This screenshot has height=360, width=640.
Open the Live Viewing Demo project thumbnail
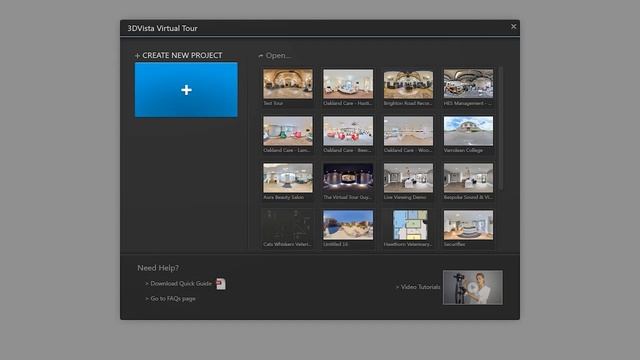(408, 178)
